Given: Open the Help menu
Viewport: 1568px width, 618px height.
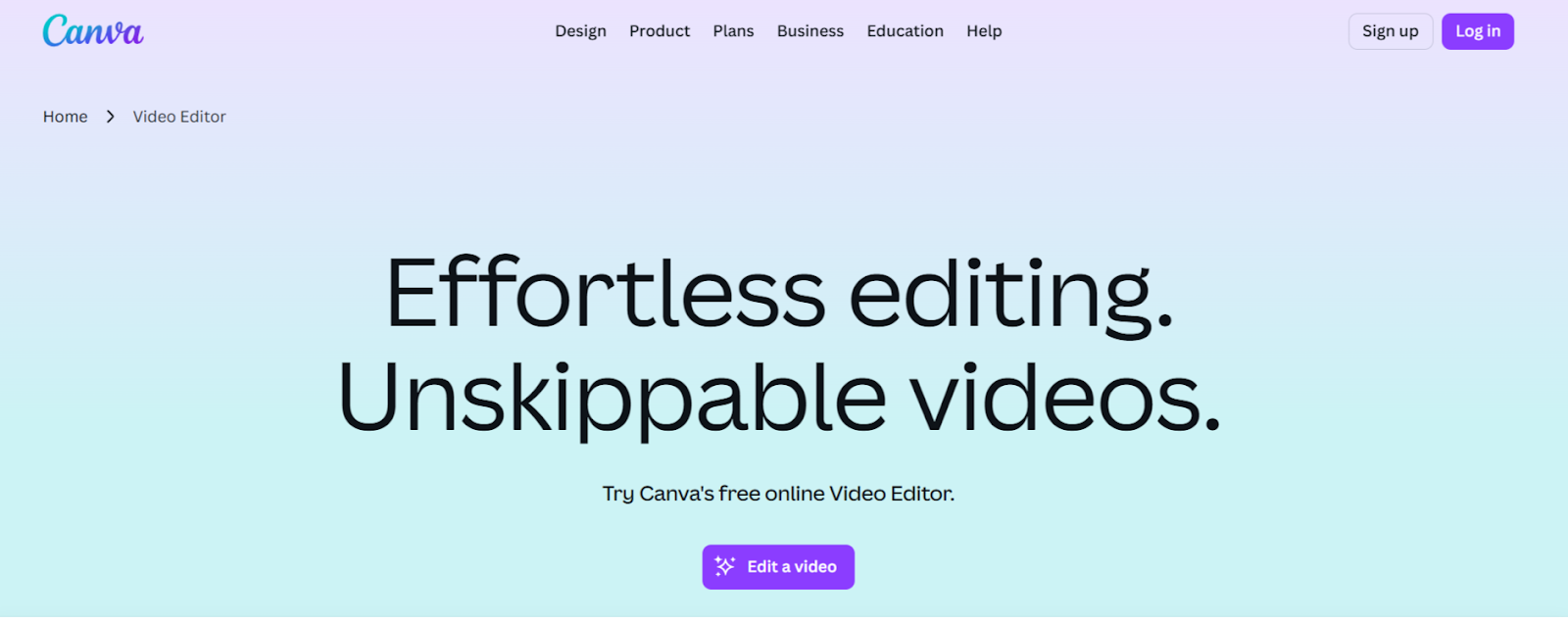Looking at the screenshot, I should [984, 31].
